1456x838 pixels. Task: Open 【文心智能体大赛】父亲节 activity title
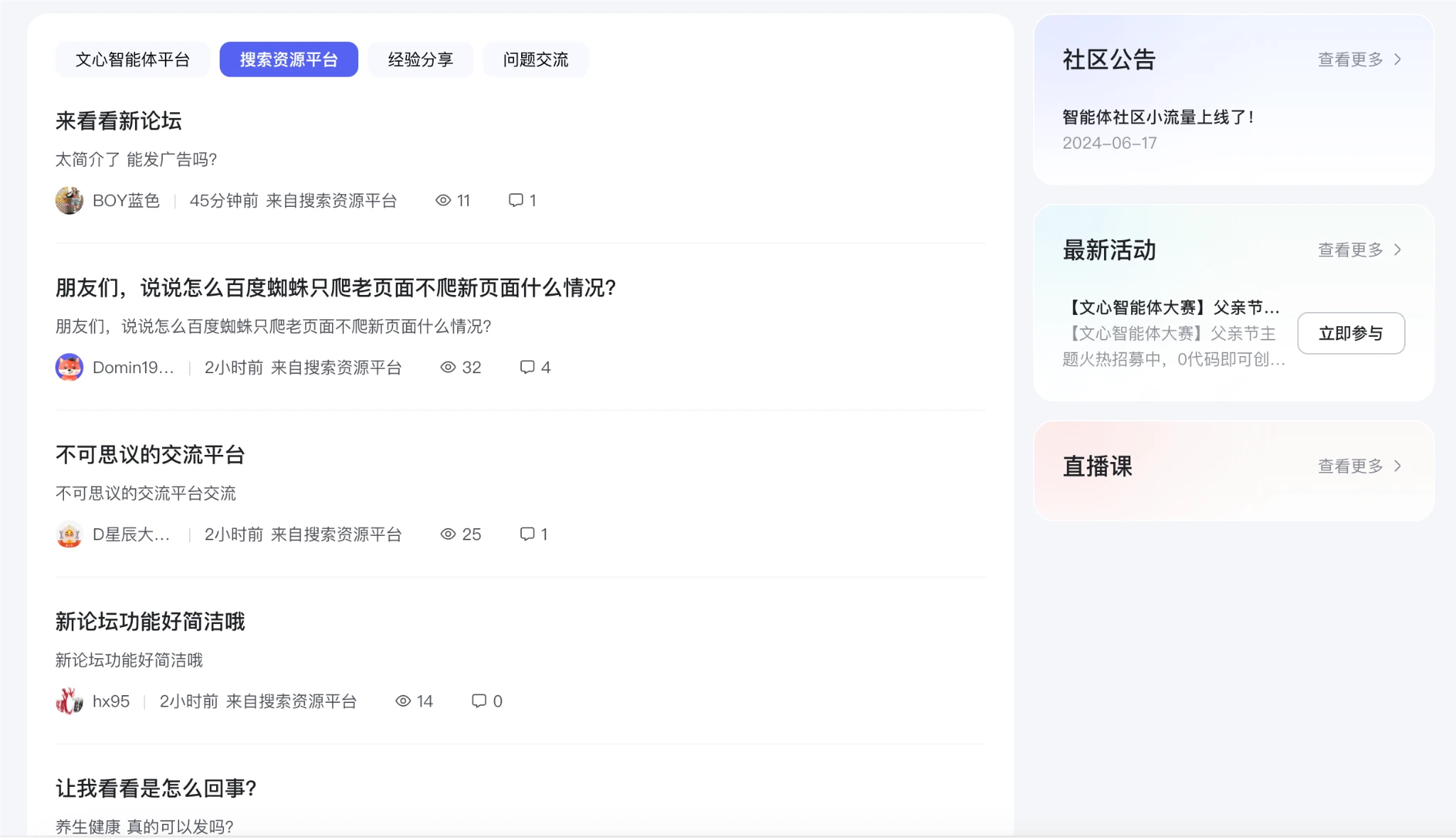pos(1171,308)
